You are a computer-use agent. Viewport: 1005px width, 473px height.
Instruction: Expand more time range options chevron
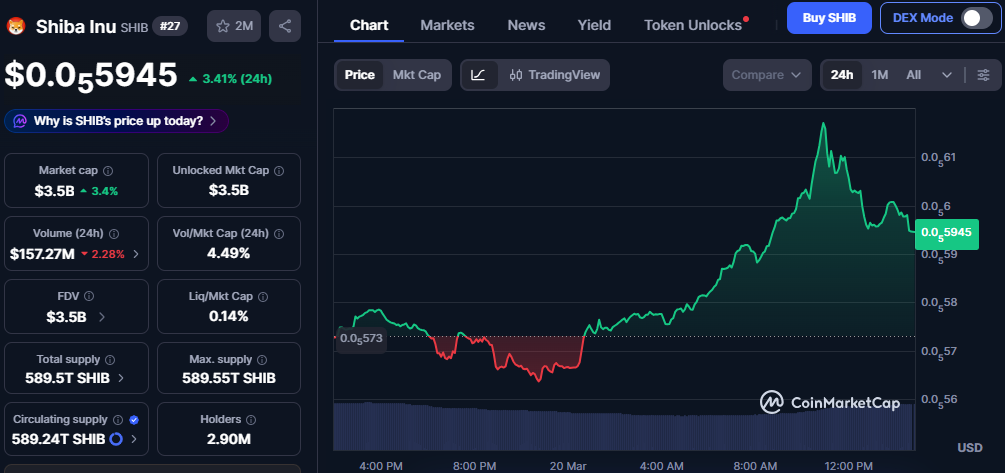[947, 75]
